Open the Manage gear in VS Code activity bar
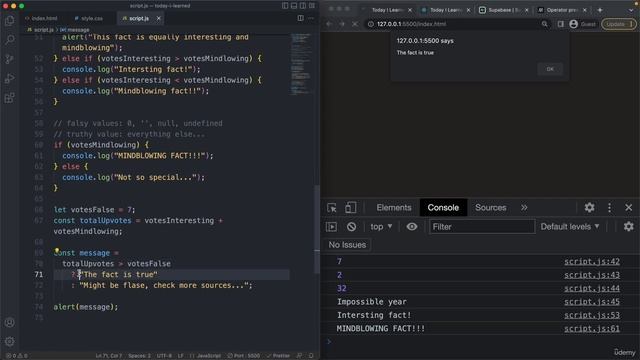This screenshot has height=360, width=640. [x=10, y=341]
